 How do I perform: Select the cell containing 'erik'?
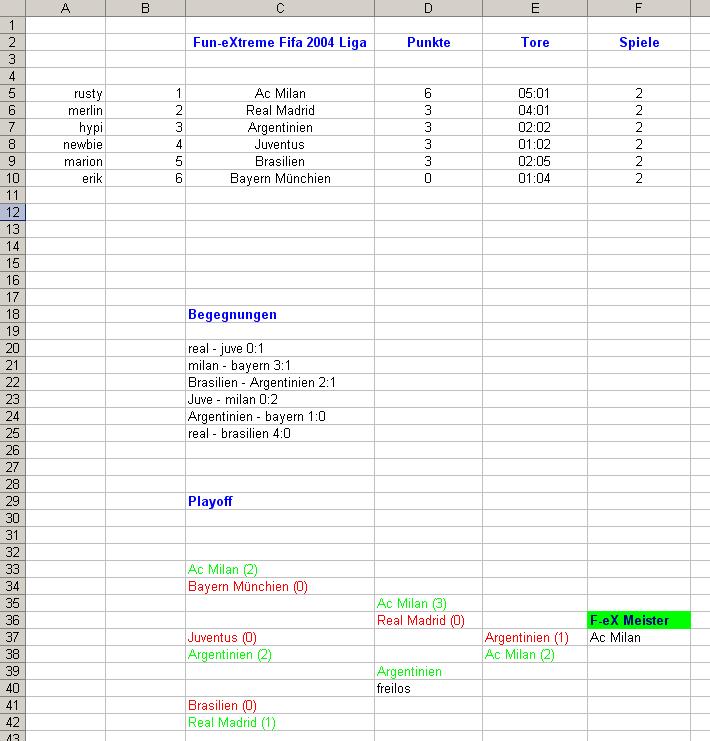(x=65, y=178)
